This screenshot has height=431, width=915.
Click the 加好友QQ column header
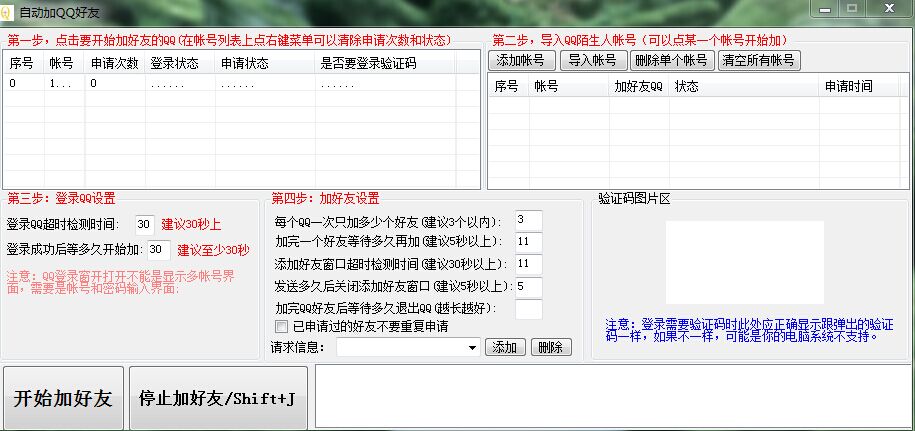point(638,87)
